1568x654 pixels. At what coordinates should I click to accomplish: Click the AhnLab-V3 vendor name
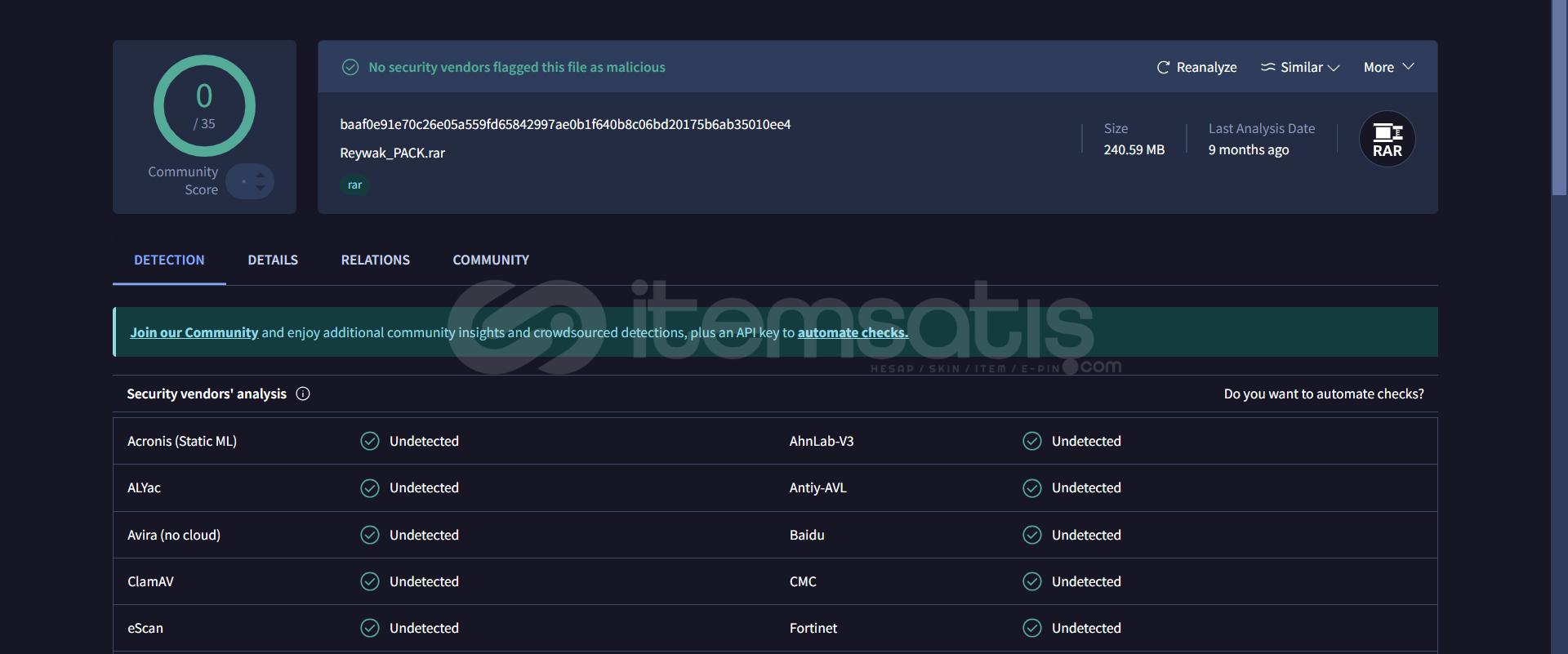pyautogui.click(x=822, y=441)
